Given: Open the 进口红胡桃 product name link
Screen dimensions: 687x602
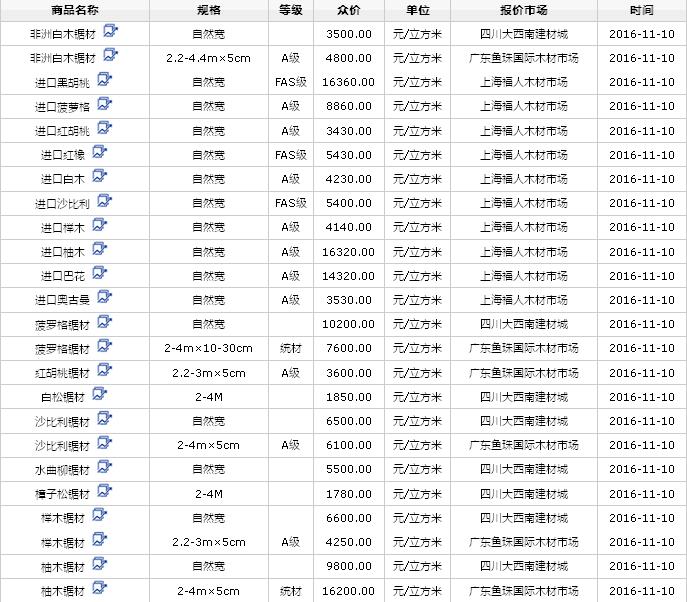Looking at the screenshot, I should click(x=62, y=131).
